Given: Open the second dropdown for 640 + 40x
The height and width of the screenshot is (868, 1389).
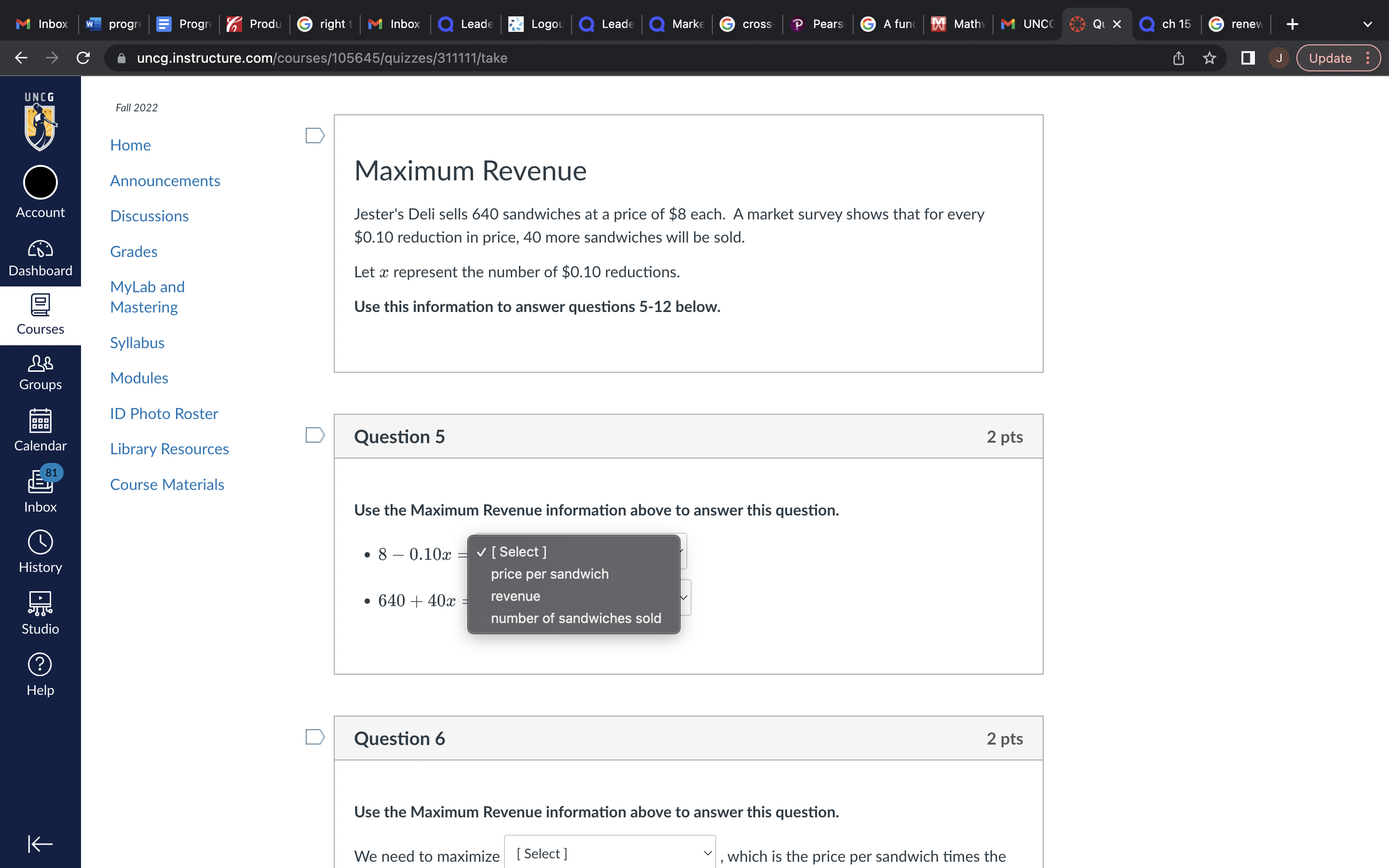Looking at the screenshot, I should pos(683,597).
